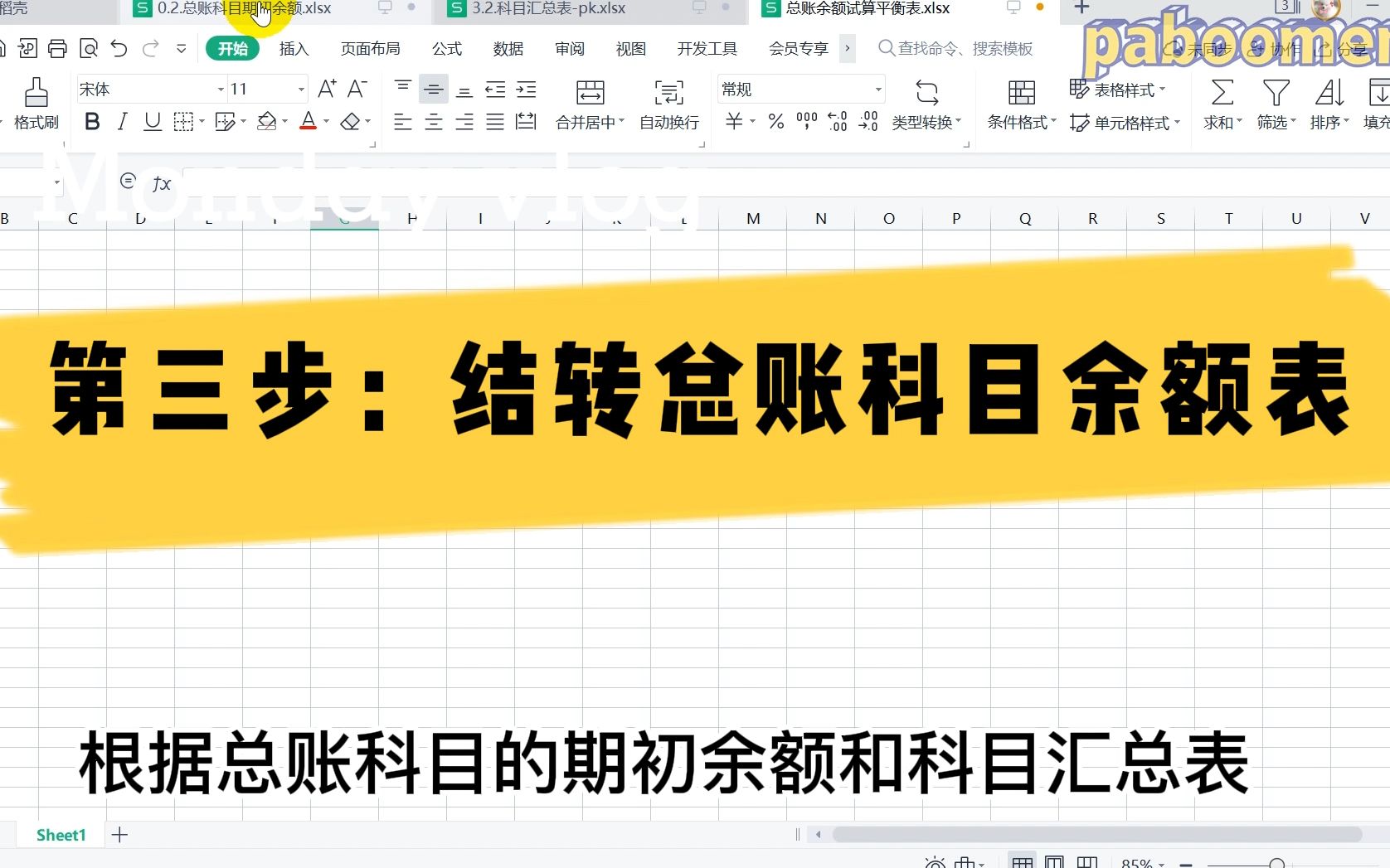
Task: Click the Print Preview icon
Action: pos(89,49)
